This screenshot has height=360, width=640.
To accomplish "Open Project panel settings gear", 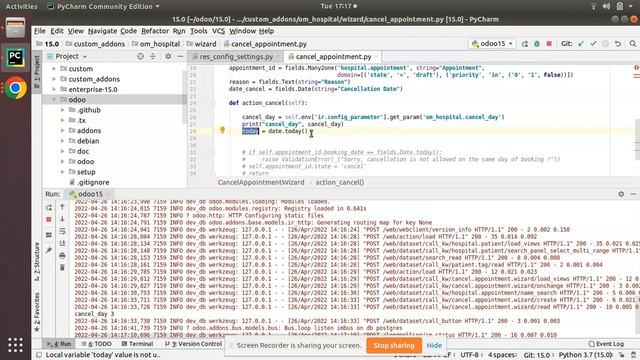I will (x=168, y=56).
